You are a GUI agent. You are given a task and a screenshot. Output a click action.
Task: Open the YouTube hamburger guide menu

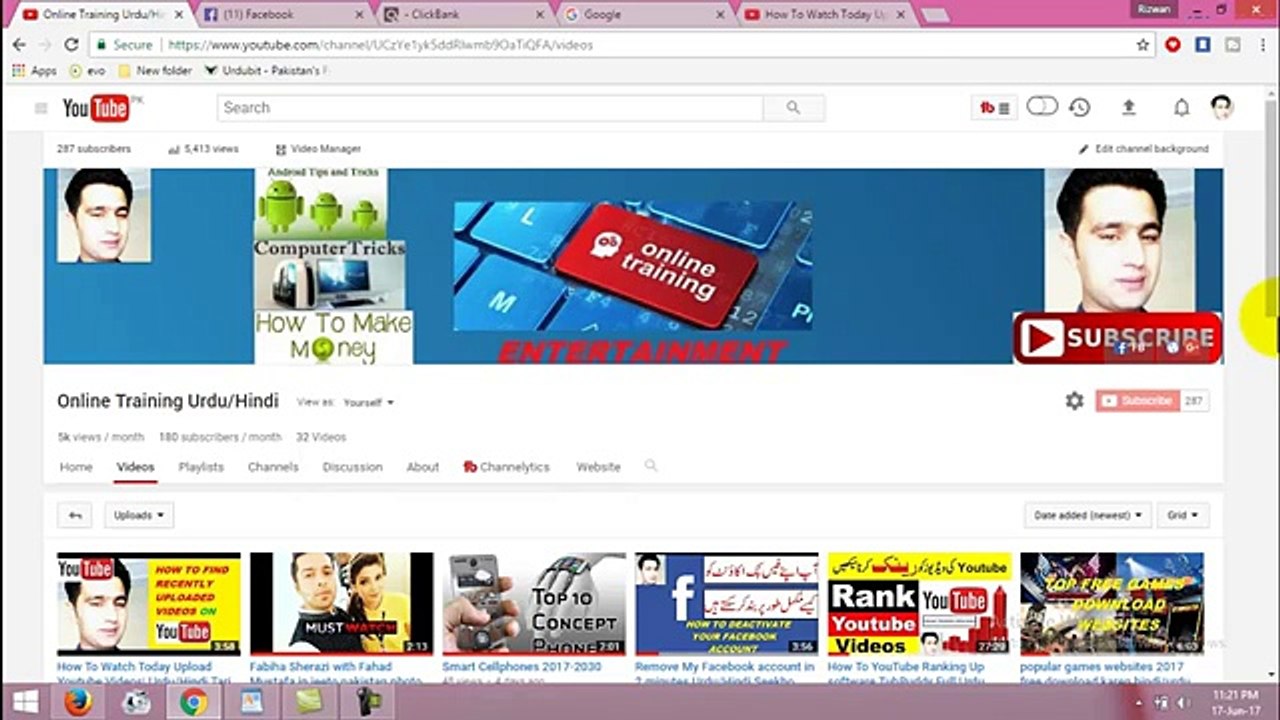click(x=41, y=108)
